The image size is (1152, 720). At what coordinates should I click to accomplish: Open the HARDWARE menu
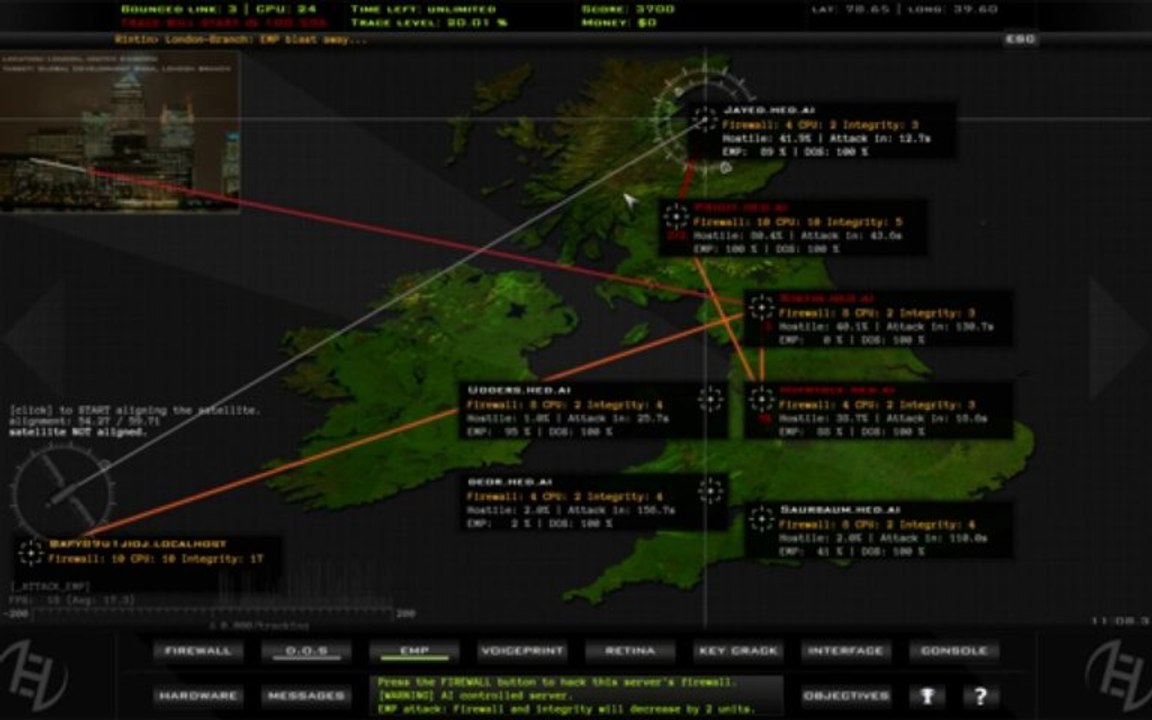[198, 696]
